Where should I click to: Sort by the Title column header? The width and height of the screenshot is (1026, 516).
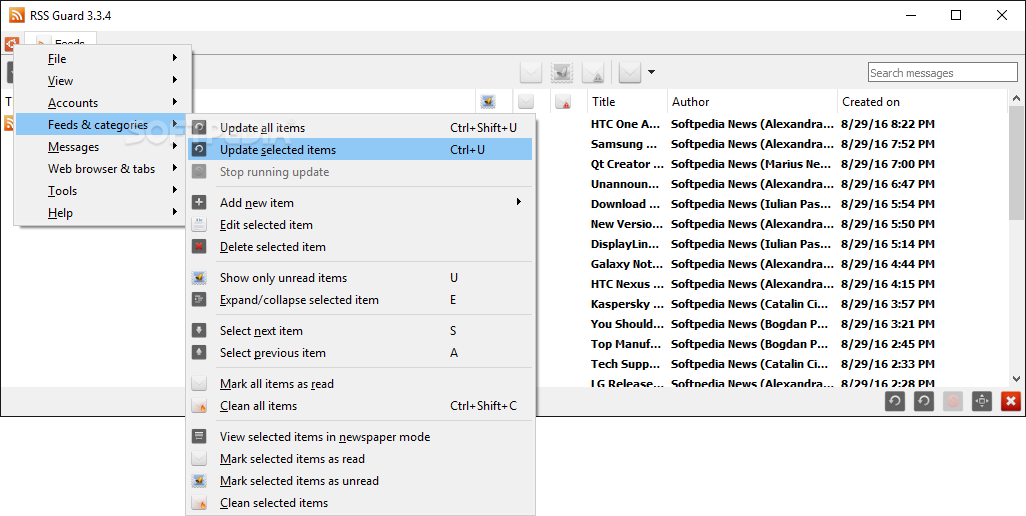click(x=627, y=101)
